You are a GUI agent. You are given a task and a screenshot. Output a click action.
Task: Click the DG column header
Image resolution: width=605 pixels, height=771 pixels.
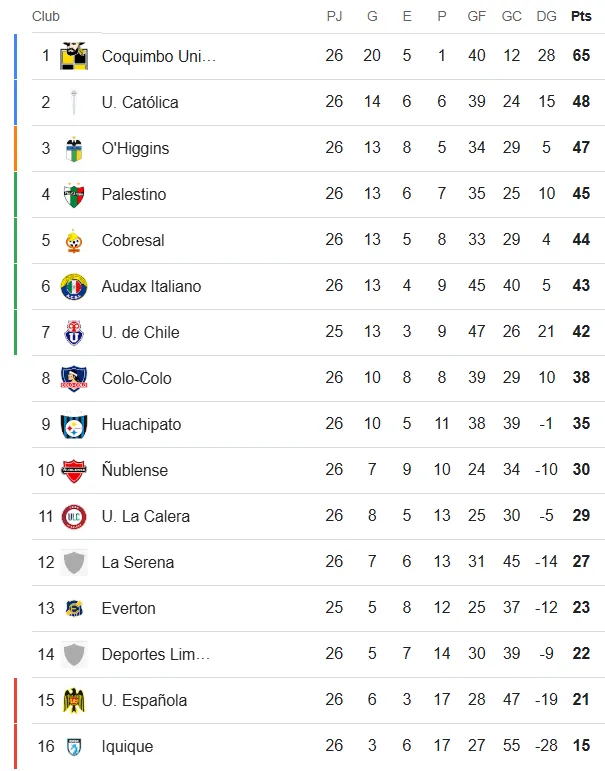click(546, 16)
